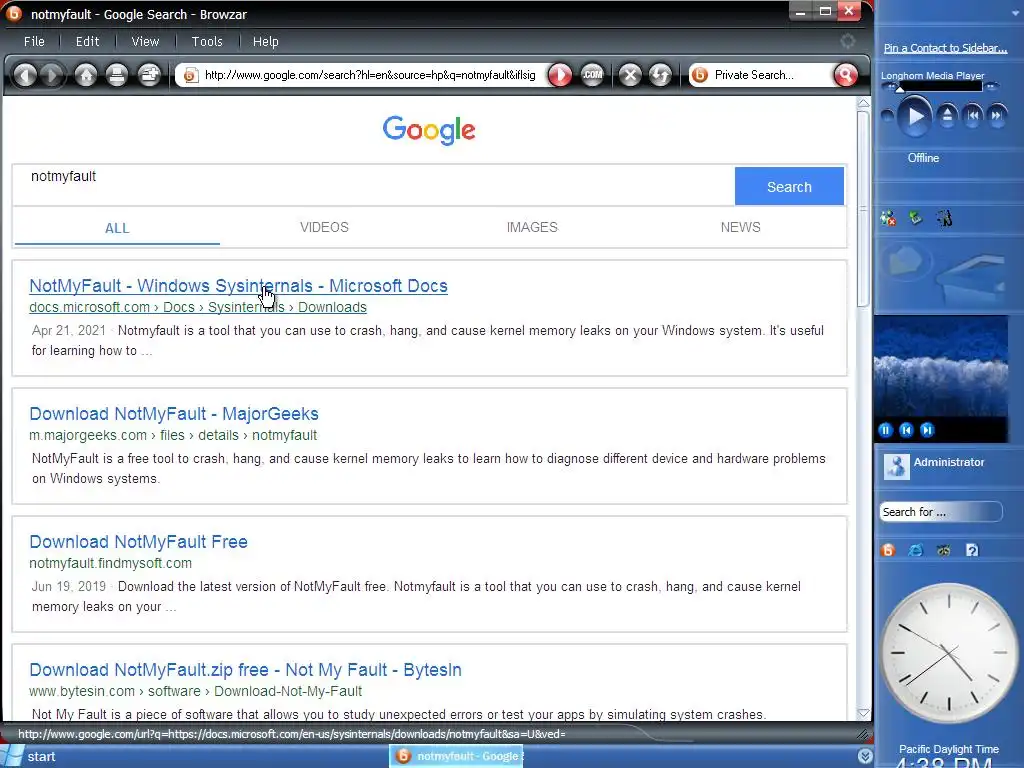The image size is (1024, 768).
Task: Show next slideshow picture
Action: [927, 430]
